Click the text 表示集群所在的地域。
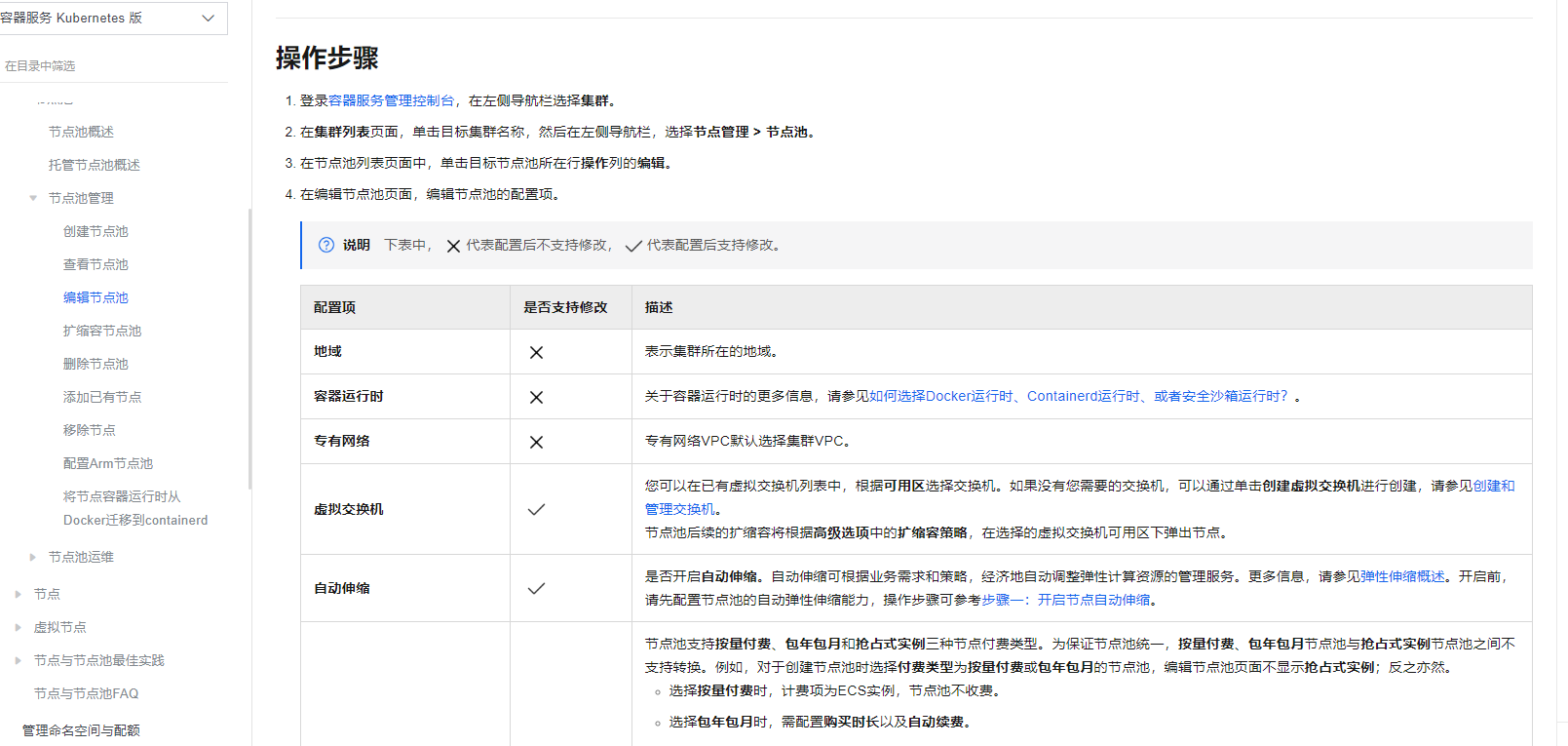This screenshot has width=1568, height=746. (714, 351)
